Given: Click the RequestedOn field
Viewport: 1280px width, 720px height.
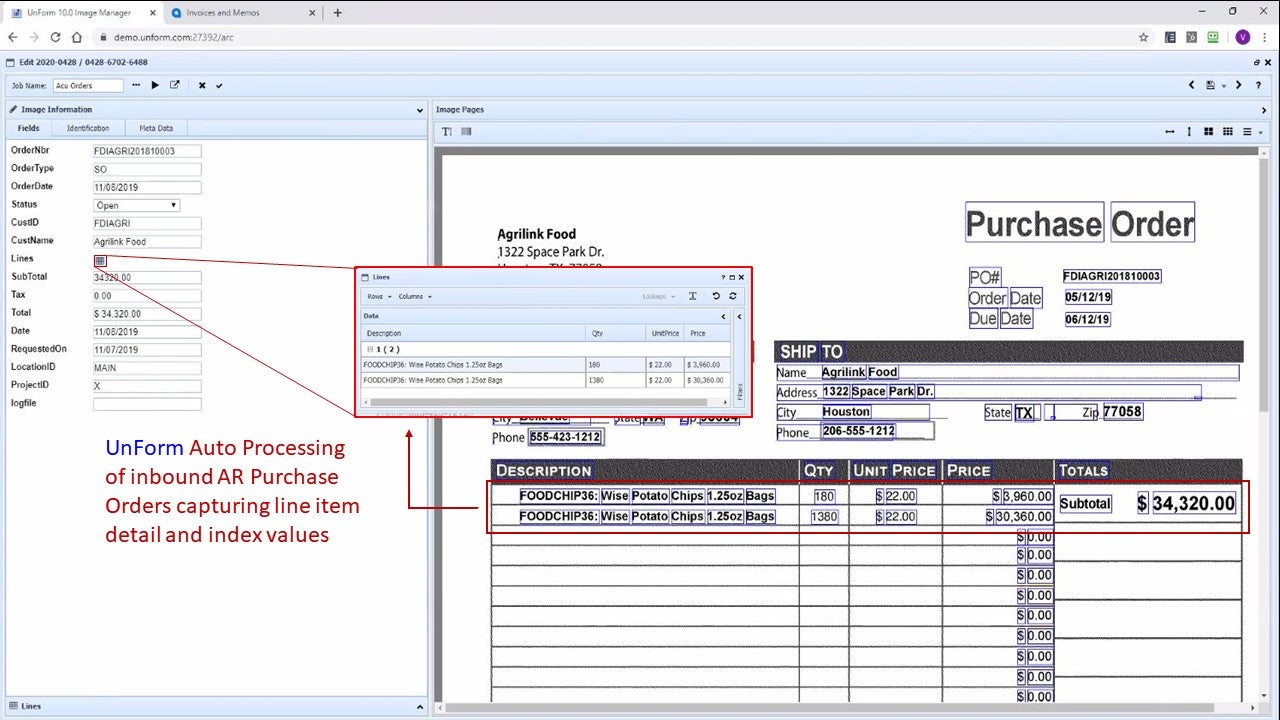Looking at the screenshot, I should tap(147, 349).
